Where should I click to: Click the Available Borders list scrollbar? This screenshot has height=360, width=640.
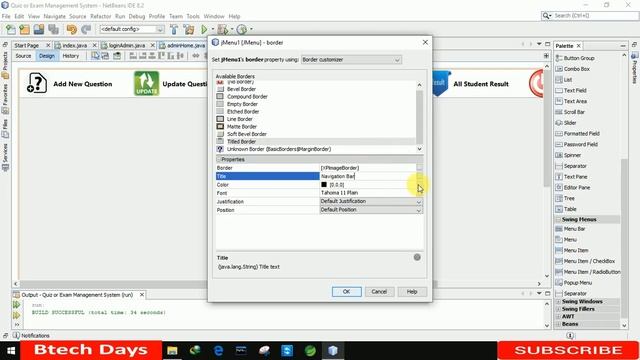pos(419,116)
